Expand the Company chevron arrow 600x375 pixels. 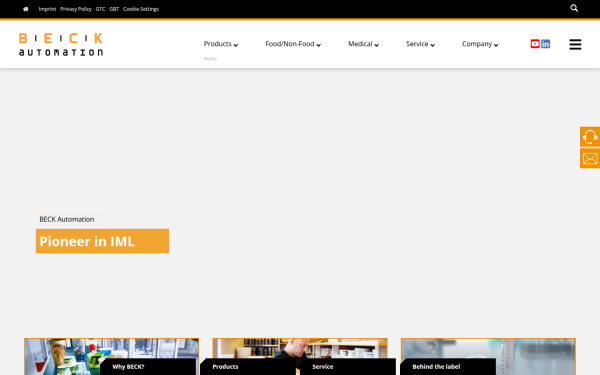[x=496, y=45]
